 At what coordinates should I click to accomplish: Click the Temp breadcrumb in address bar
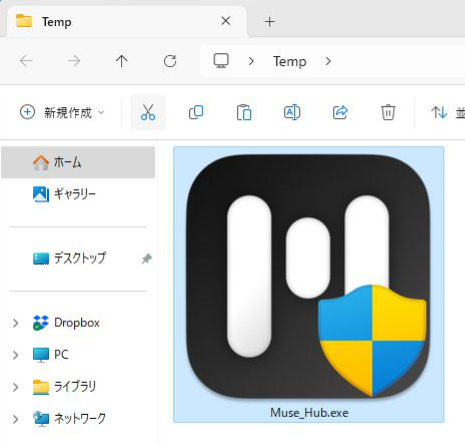[290, 61]
